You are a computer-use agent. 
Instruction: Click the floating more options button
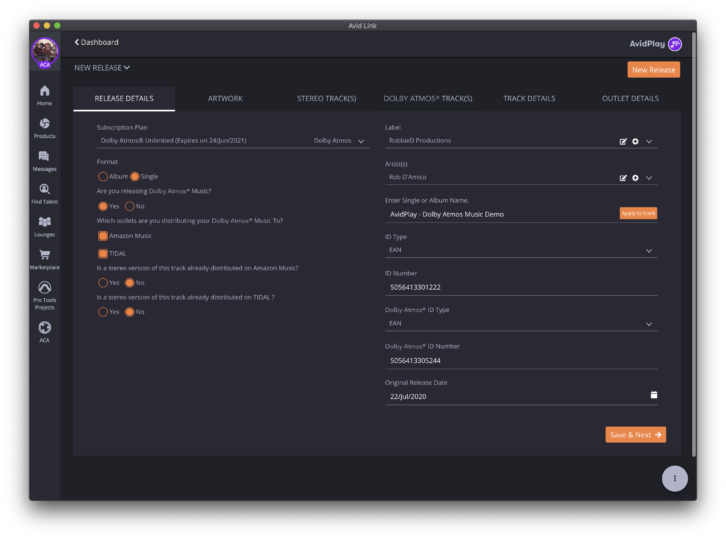point(675,478)
